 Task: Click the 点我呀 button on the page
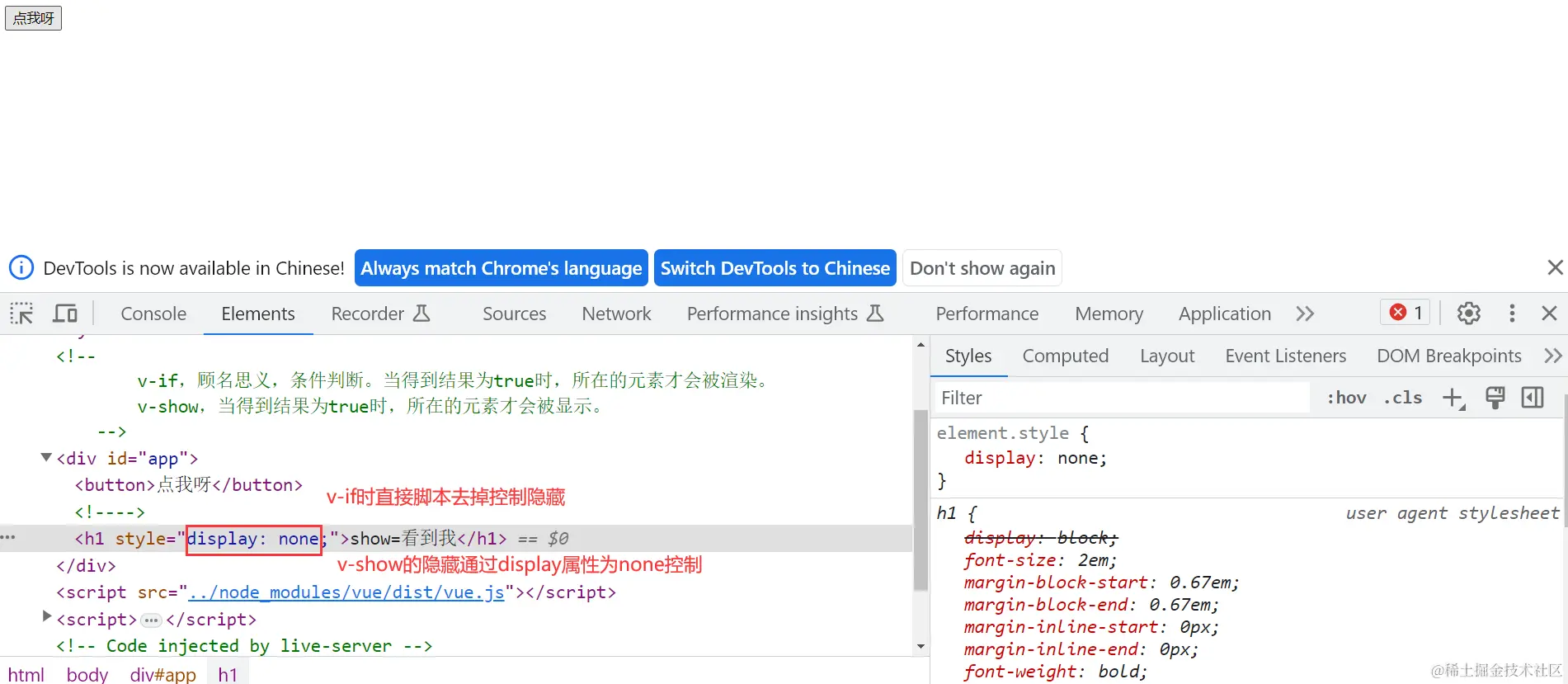(x=33, y=18)
